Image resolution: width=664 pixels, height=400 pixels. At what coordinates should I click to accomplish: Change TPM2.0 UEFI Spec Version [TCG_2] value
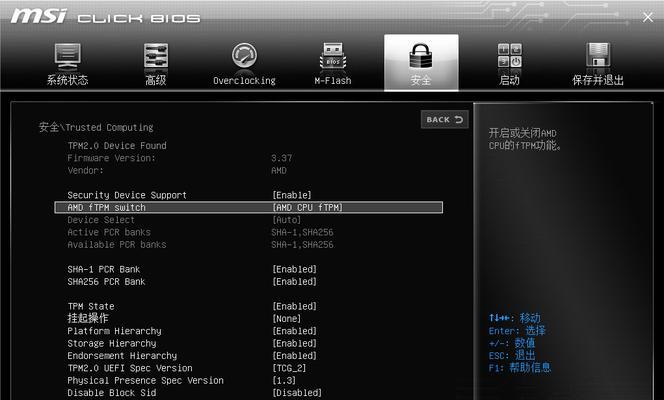point(289,368)
